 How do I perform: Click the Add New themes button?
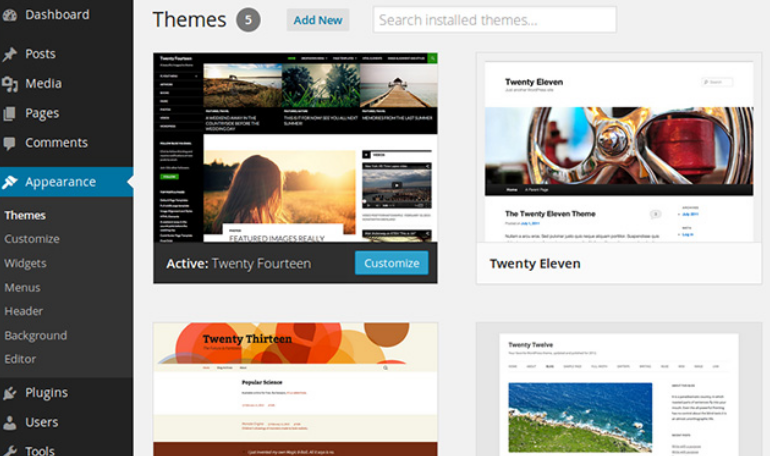318,20
